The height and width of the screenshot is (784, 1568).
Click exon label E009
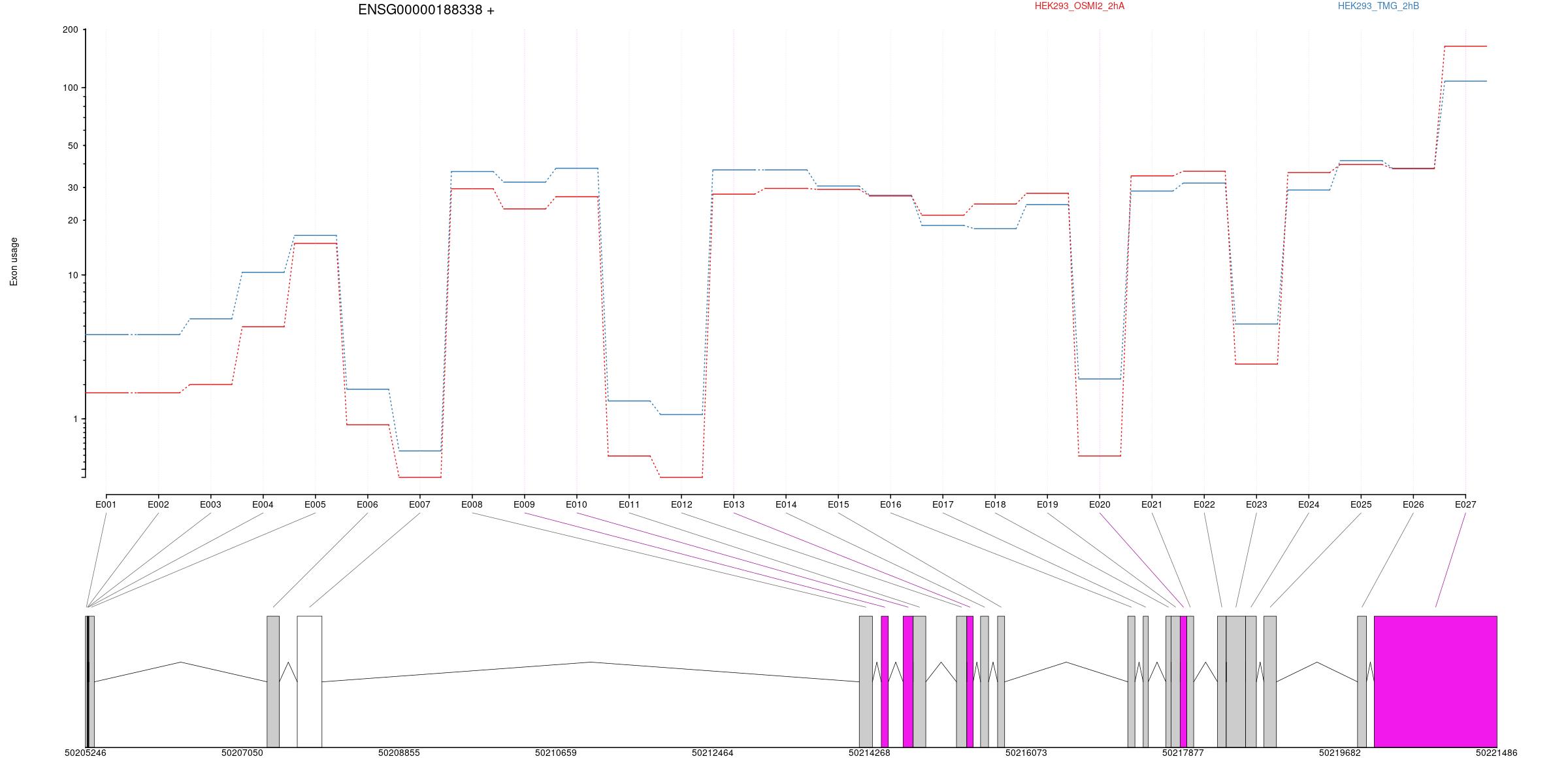[524, 504]
